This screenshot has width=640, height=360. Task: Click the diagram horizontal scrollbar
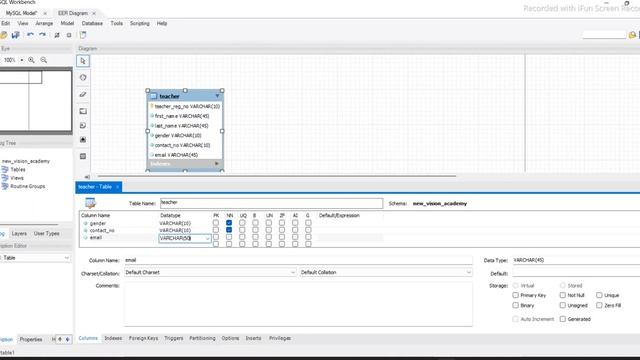[276, 176]
